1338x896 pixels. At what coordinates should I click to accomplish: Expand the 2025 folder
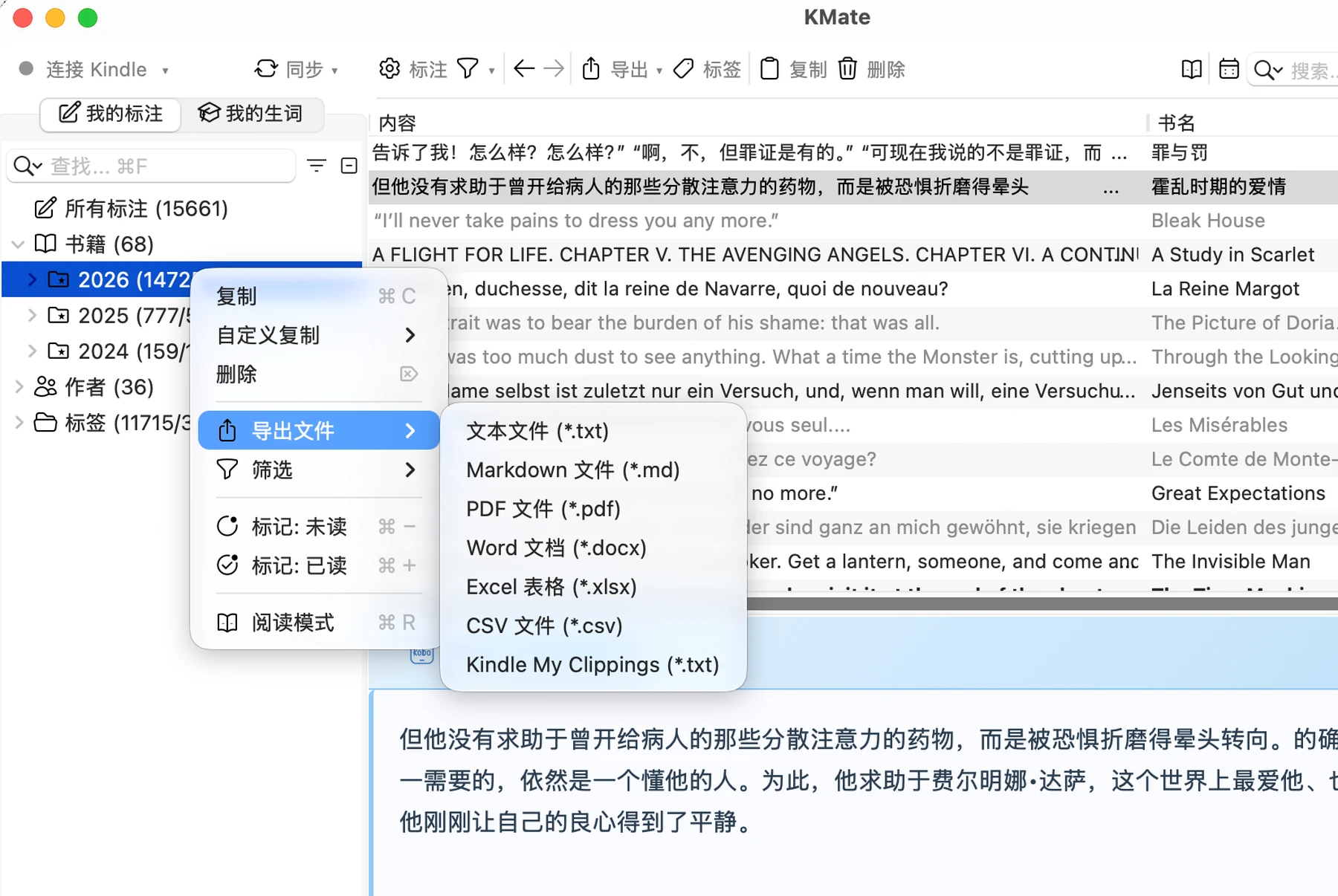pos(32,315)
